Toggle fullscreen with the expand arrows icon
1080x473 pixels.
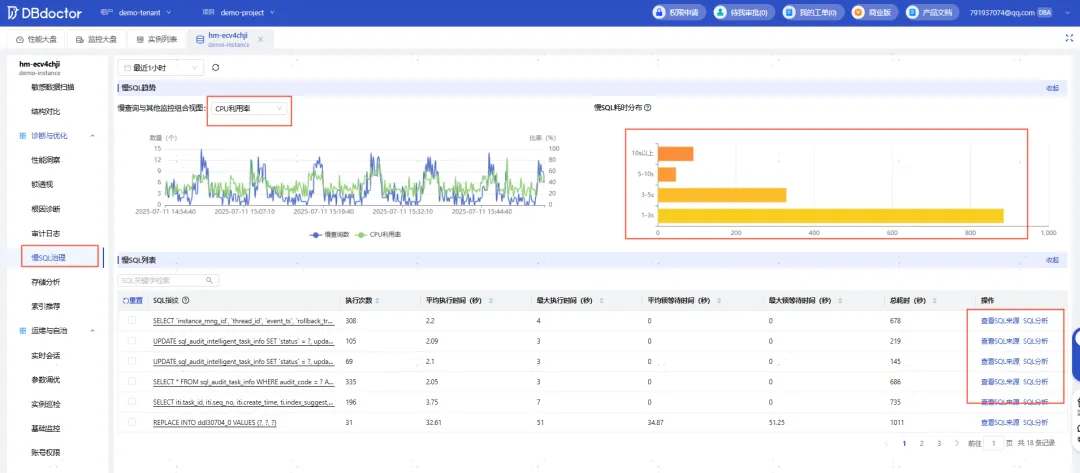(x=1068, y=39)
